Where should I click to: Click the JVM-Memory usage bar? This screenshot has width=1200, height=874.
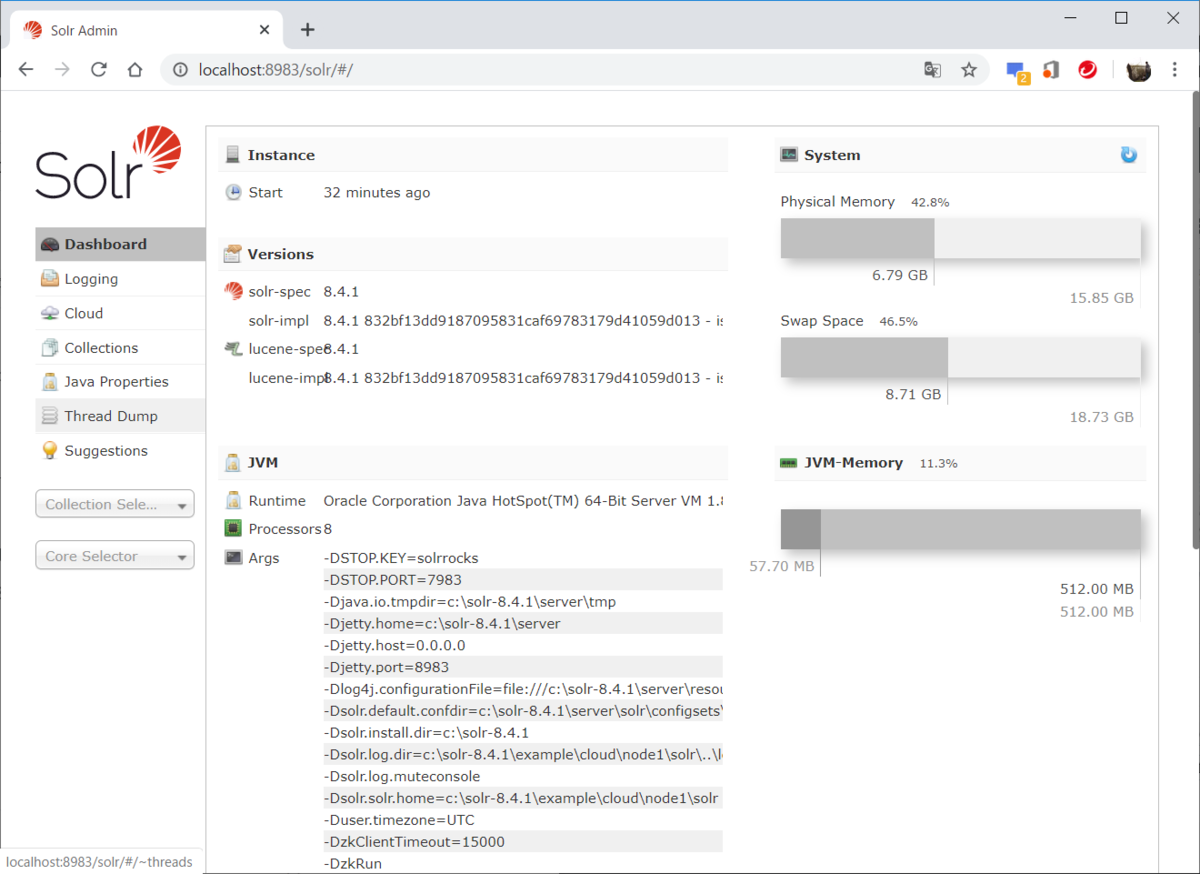point(960,529)
